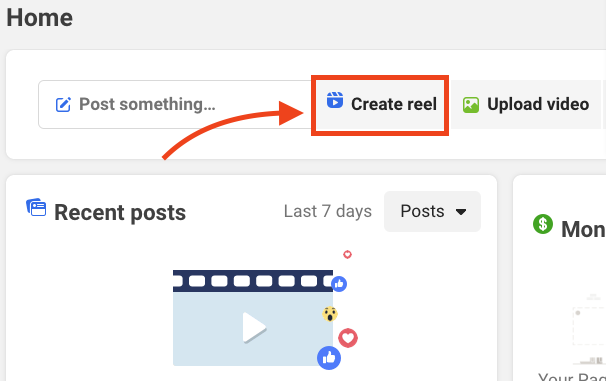This screenshot has height=381, width=606.
Task: Click the large blue thumbs-up like icon
Action: 329,358
